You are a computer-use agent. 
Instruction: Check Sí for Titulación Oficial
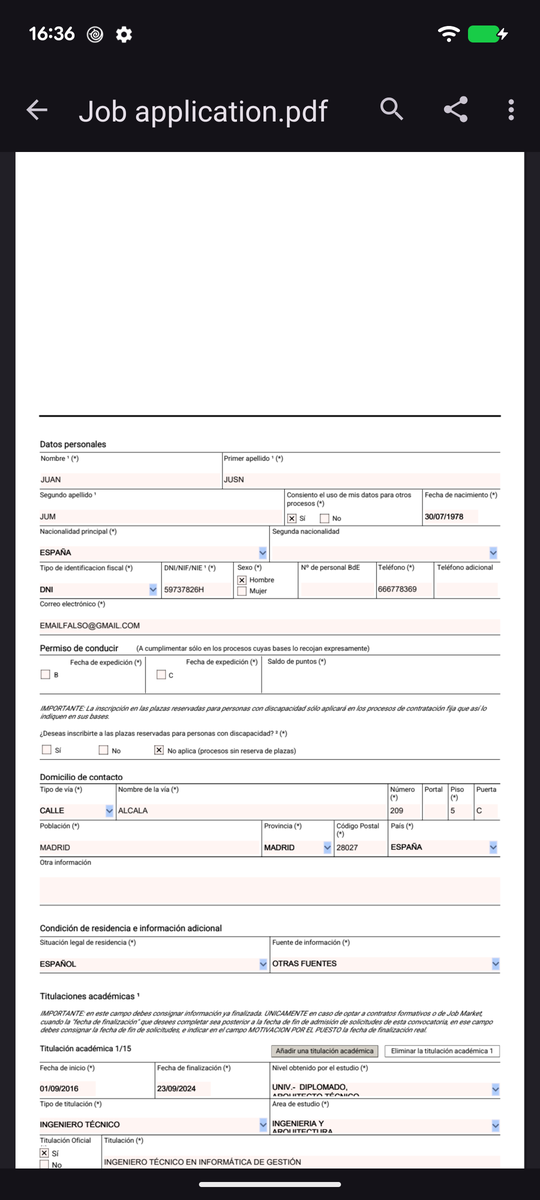point(44,1153)
